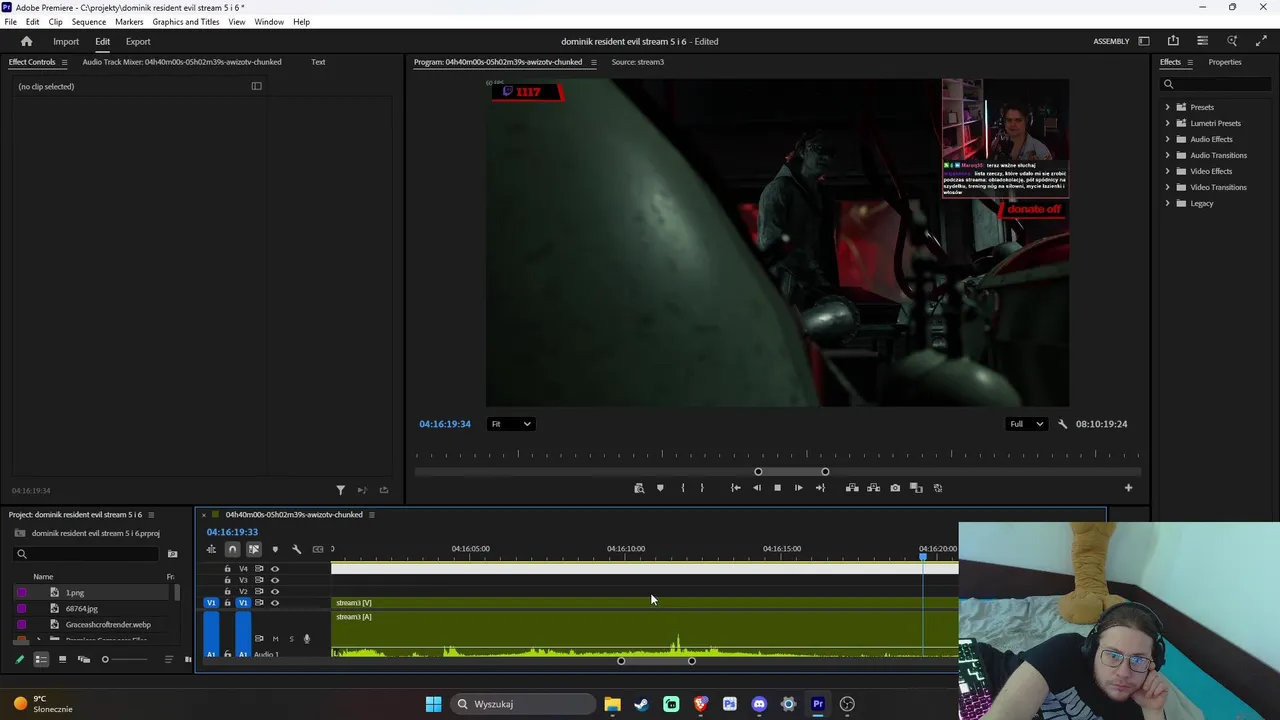Step forward one frame
The width and height of the screenshot is (1280, 720).
[798, 488]
